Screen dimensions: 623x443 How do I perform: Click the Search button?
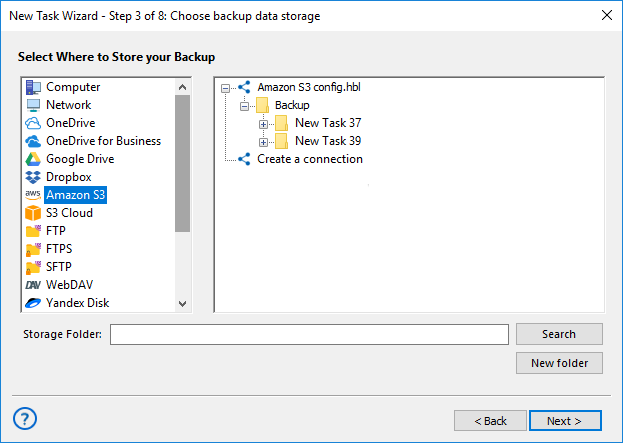pos(559,334)
